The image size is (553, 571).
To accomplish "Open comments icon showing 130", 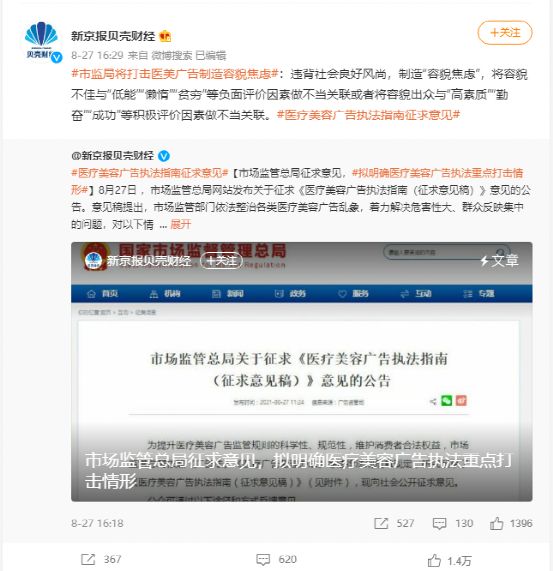I will click(x=439, y=523).
